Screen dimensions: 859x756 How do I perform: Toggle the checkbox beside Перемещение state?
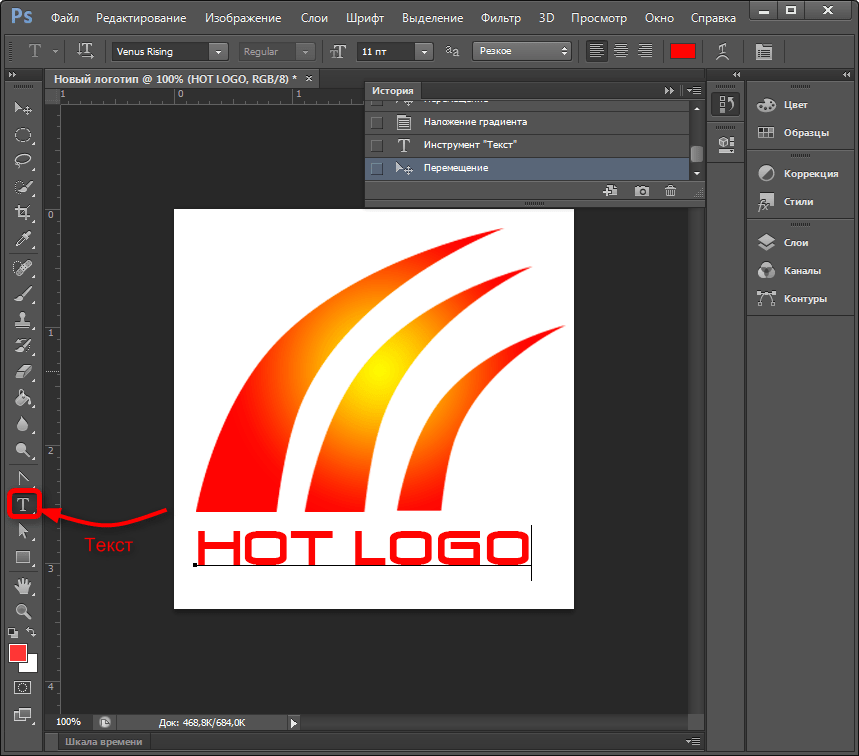click(377, 168)
